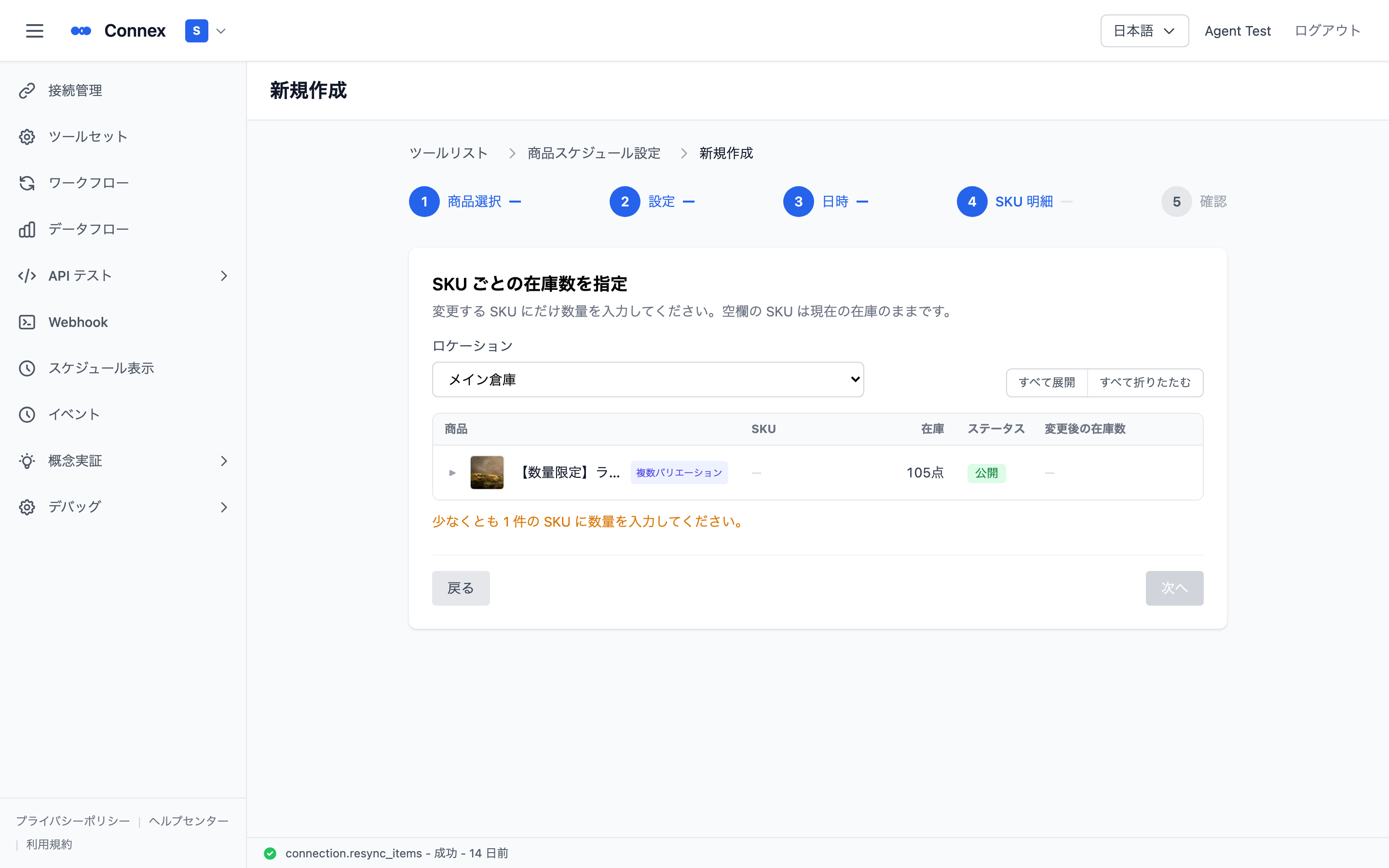
Task: Click the 公開 status badge
Action: pyautogui.click(x=986, y=473)
